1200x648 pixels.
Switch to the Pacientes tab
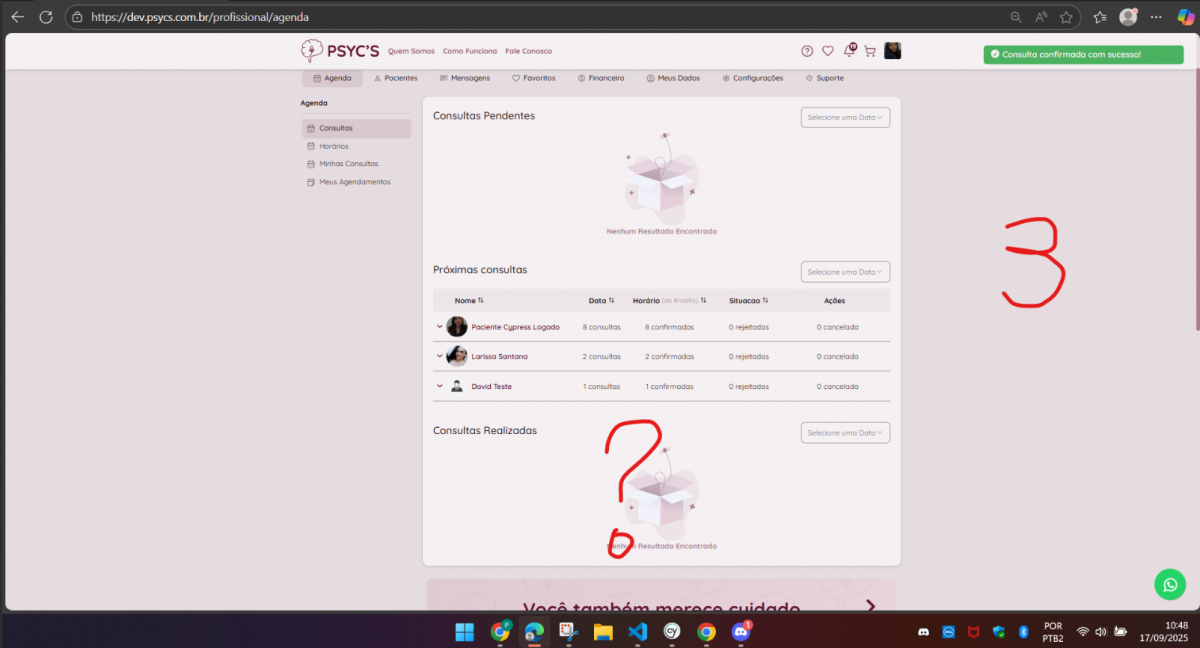click(x=395, y=78)
